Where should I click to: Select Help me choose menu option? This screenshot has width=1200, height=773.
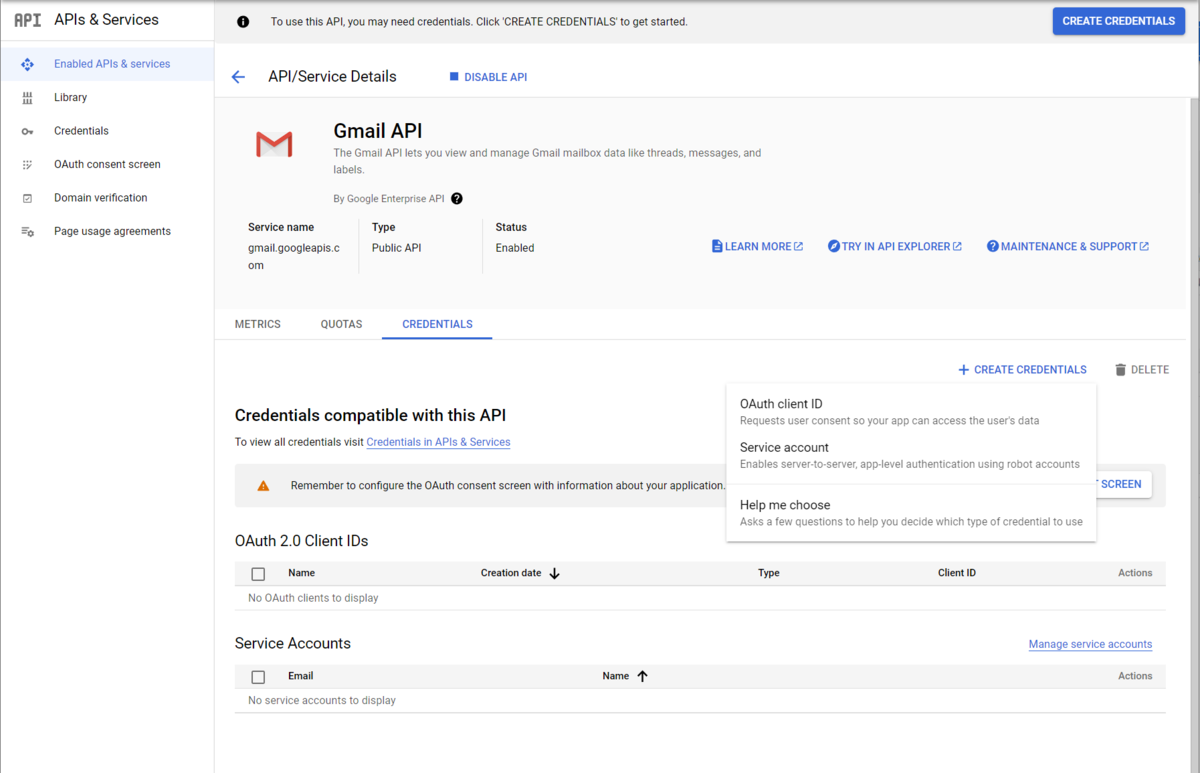tap(911, 513)
